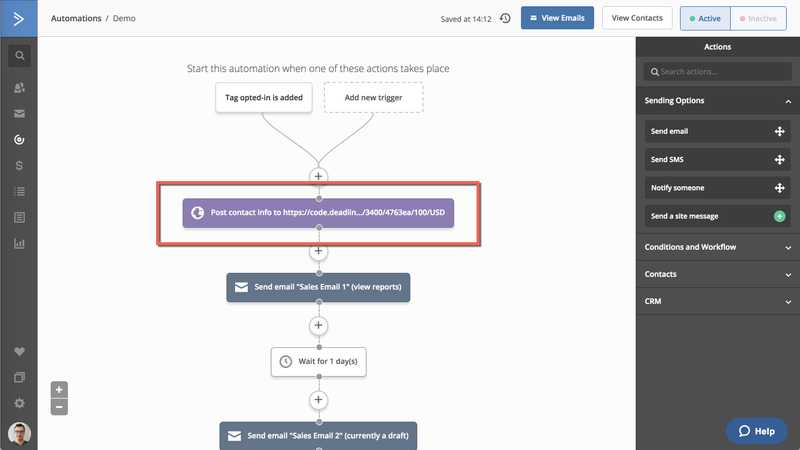Open the search icon in left sidebar
The width and height of the screenshot is (800, 450).
(x=19, y=56)
